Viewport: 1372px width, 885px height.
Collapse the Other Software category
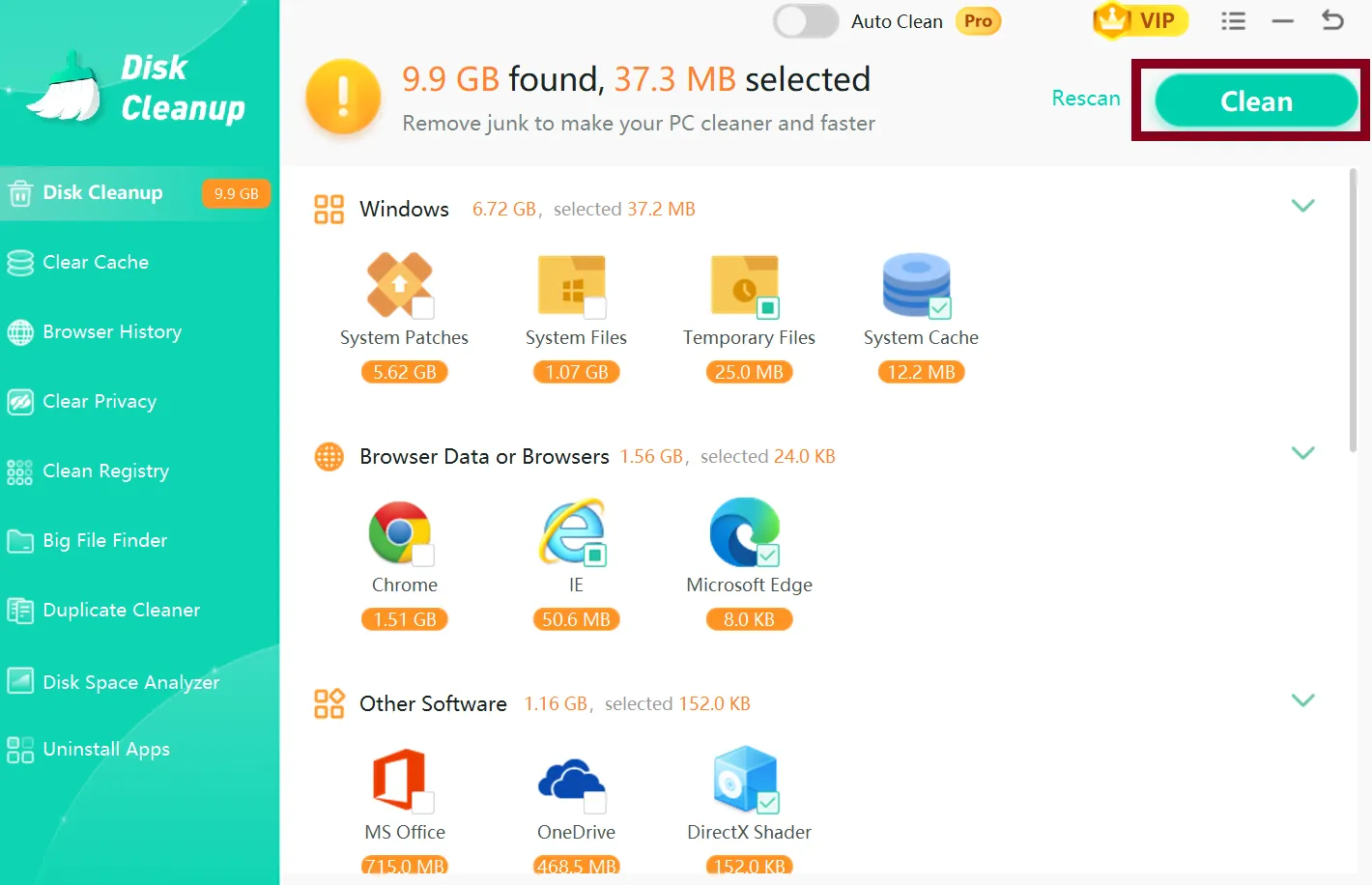point(1303,699)
